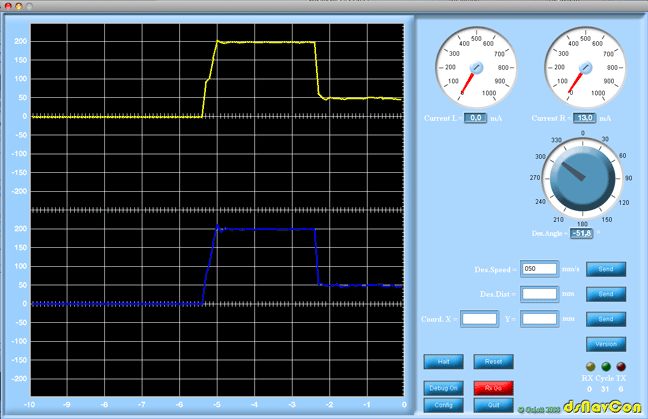
Task: Click the Des.Angle value -51,8
Action: [581, 233]
